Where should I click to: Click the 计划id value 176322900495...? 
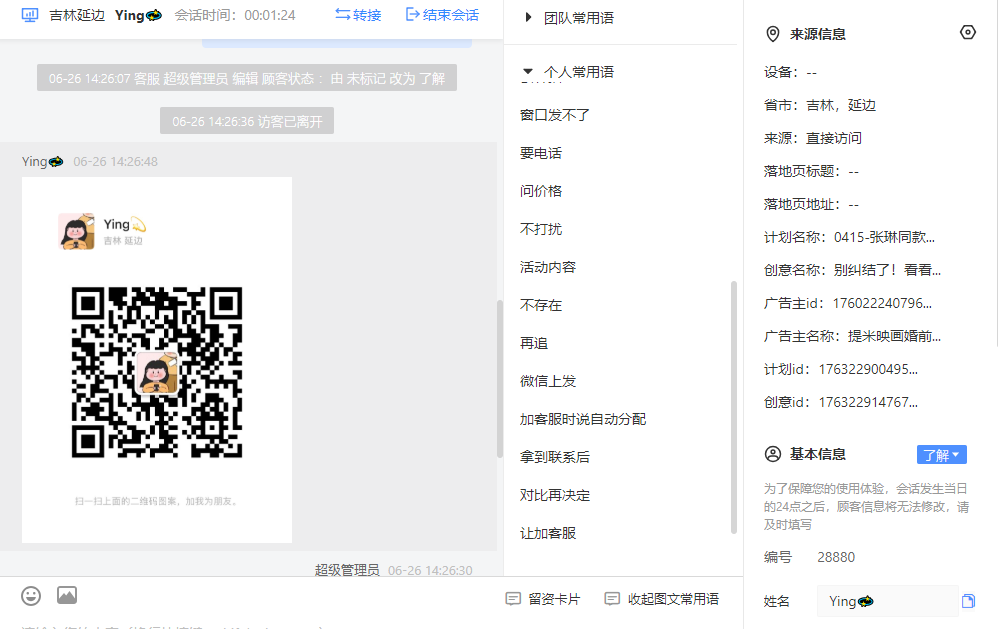(x=868, y=370)
